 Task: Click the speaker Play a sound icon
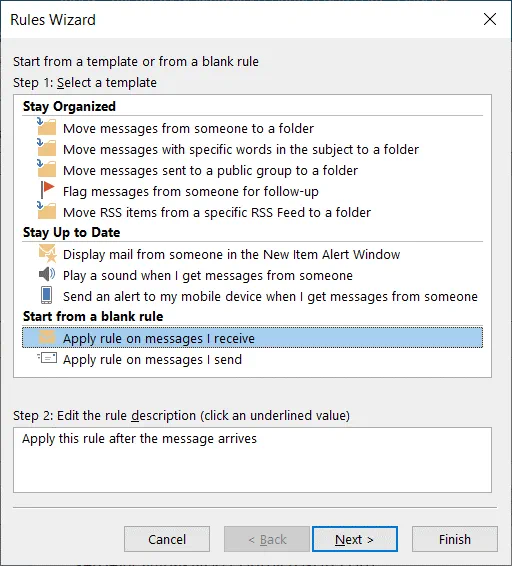pyautogui.click(x=47, y=275)
